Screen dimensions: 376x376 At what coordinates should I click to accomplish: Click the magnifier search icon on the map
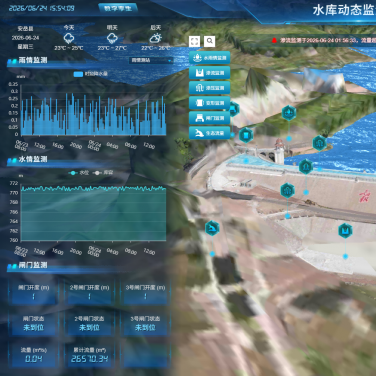(210, 41)
